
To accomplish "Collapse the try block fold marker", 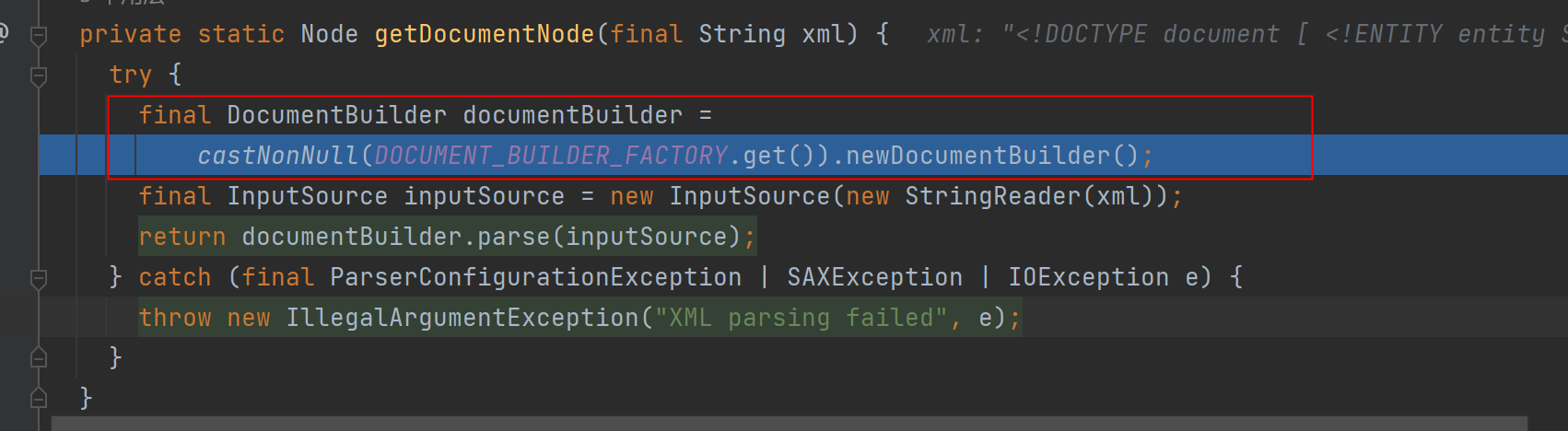I will coord(39,76).
